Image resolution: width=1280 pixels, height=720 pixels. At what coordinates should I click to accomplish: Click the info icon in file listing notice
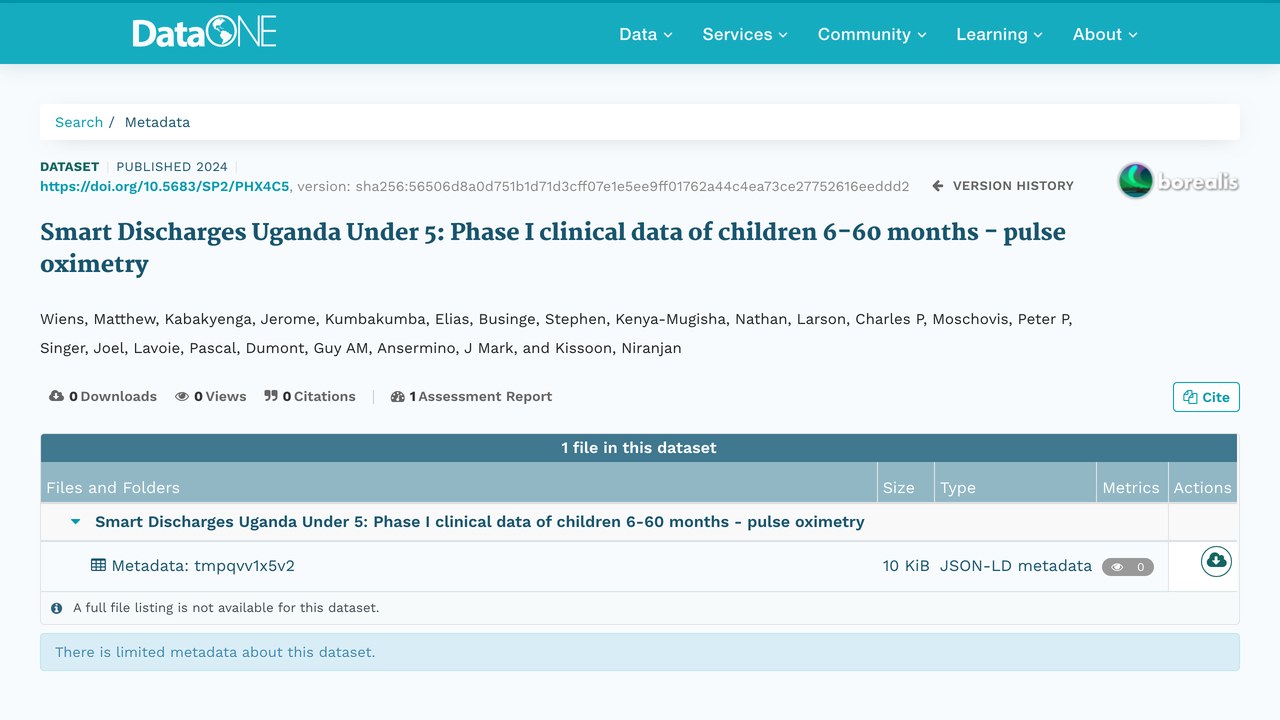tap(57, 608)
